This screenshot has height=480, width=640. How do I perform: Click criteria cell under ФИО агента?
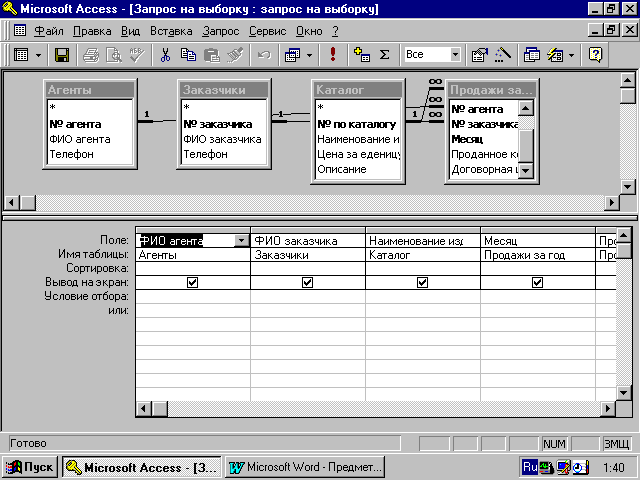pyautogui.click(x=193, y=296)
